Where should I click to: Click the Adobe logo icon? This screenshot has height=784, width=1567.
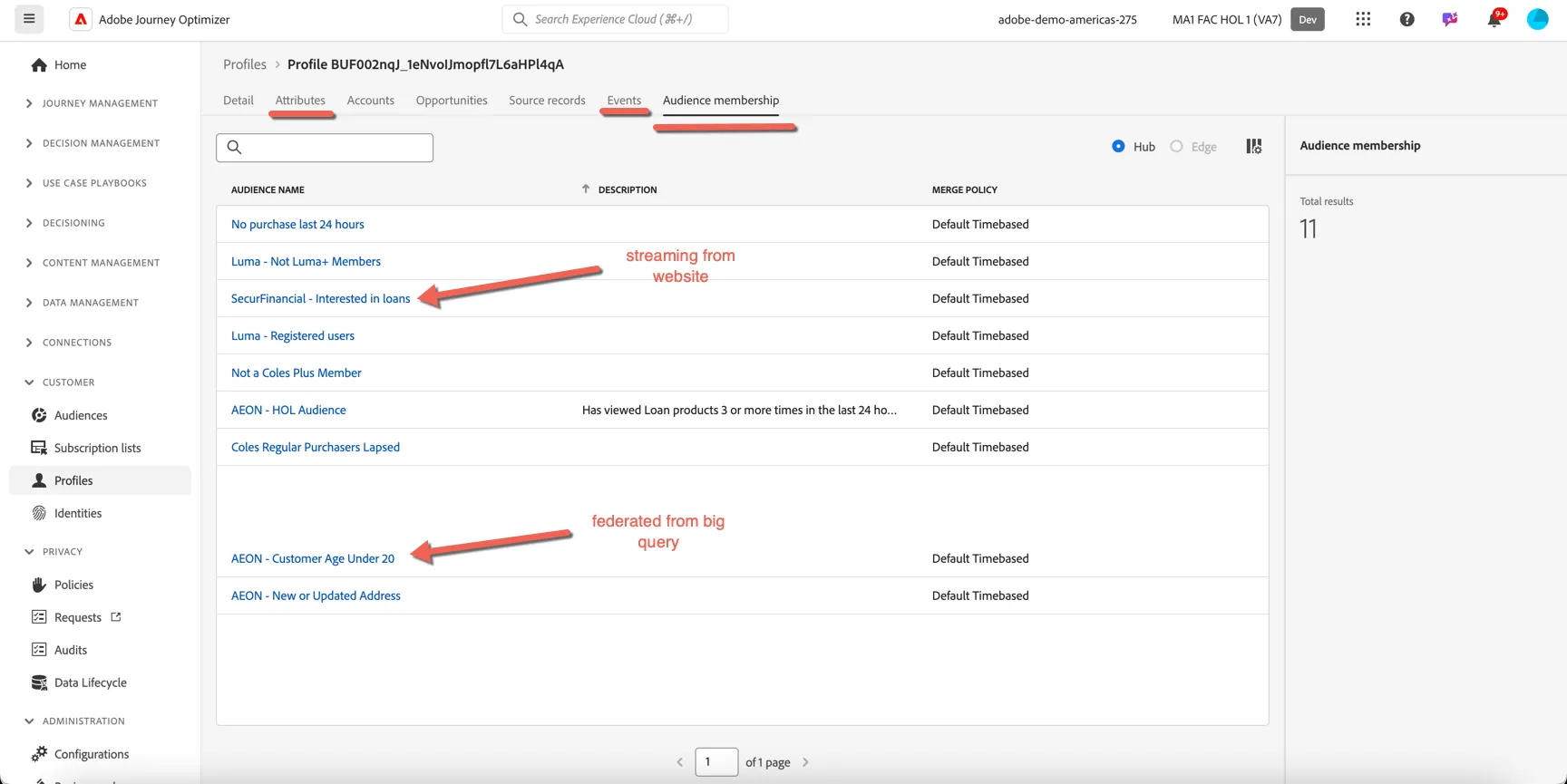[81, 19]
